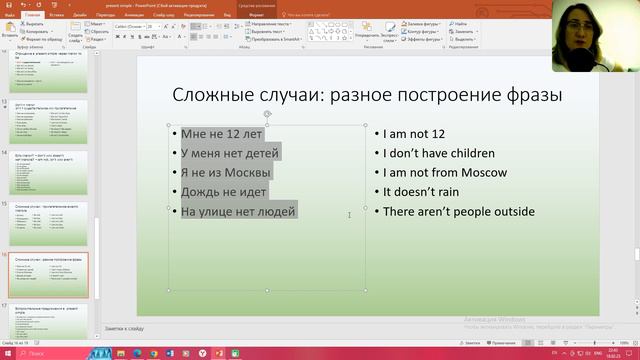
Task: Decrease font size with the small A icon
Action: [173, 27]
